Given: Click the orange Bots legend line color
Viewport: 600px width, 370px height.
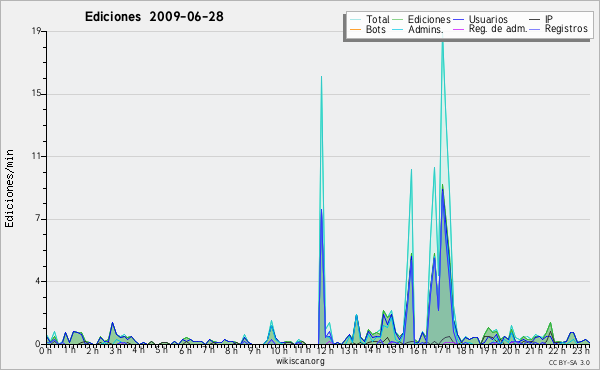Looking at the screenshot, I should click(355, 29).
